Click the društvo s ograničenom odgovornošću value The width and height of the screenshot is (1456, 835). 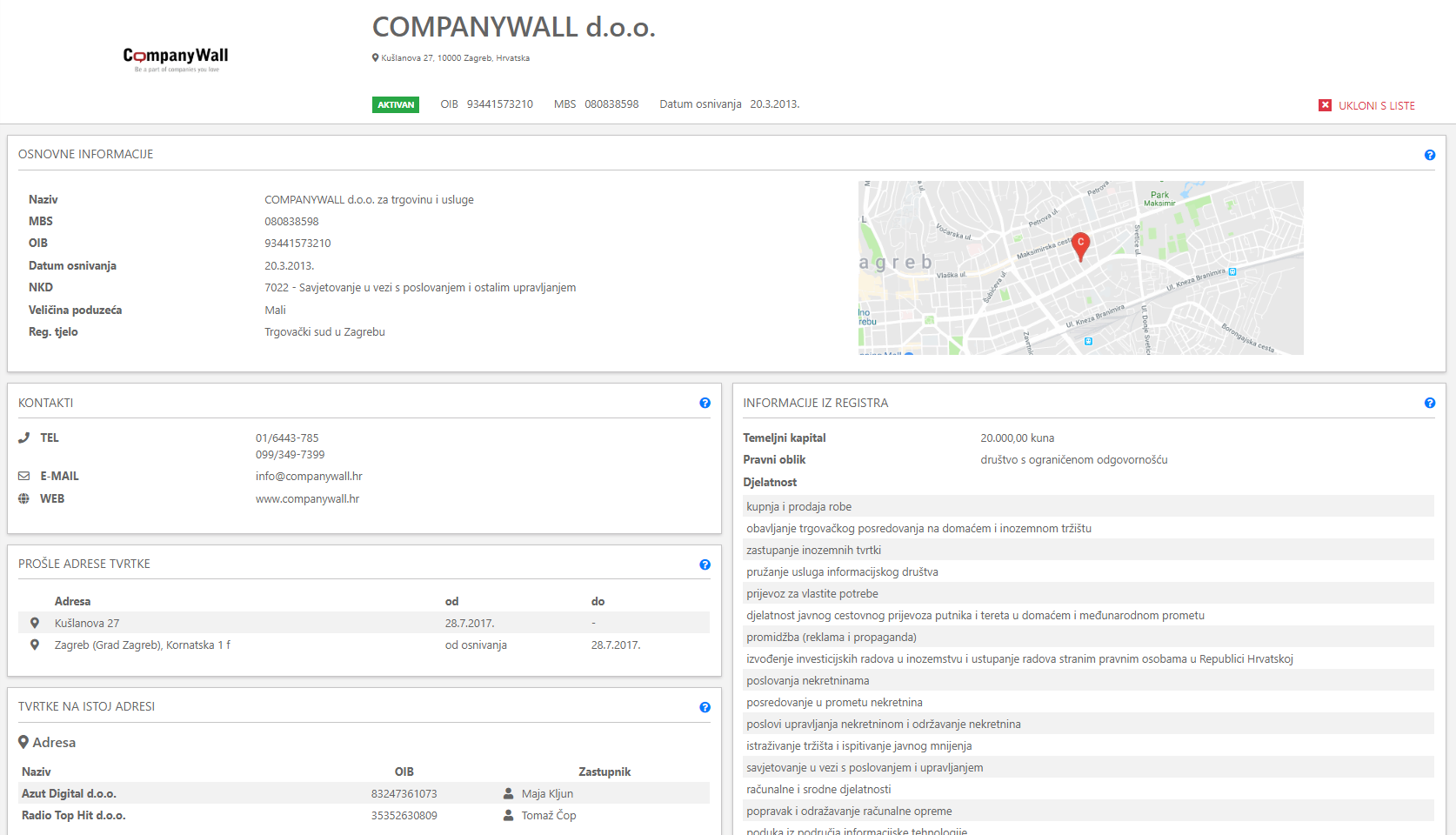(1074, 459)
